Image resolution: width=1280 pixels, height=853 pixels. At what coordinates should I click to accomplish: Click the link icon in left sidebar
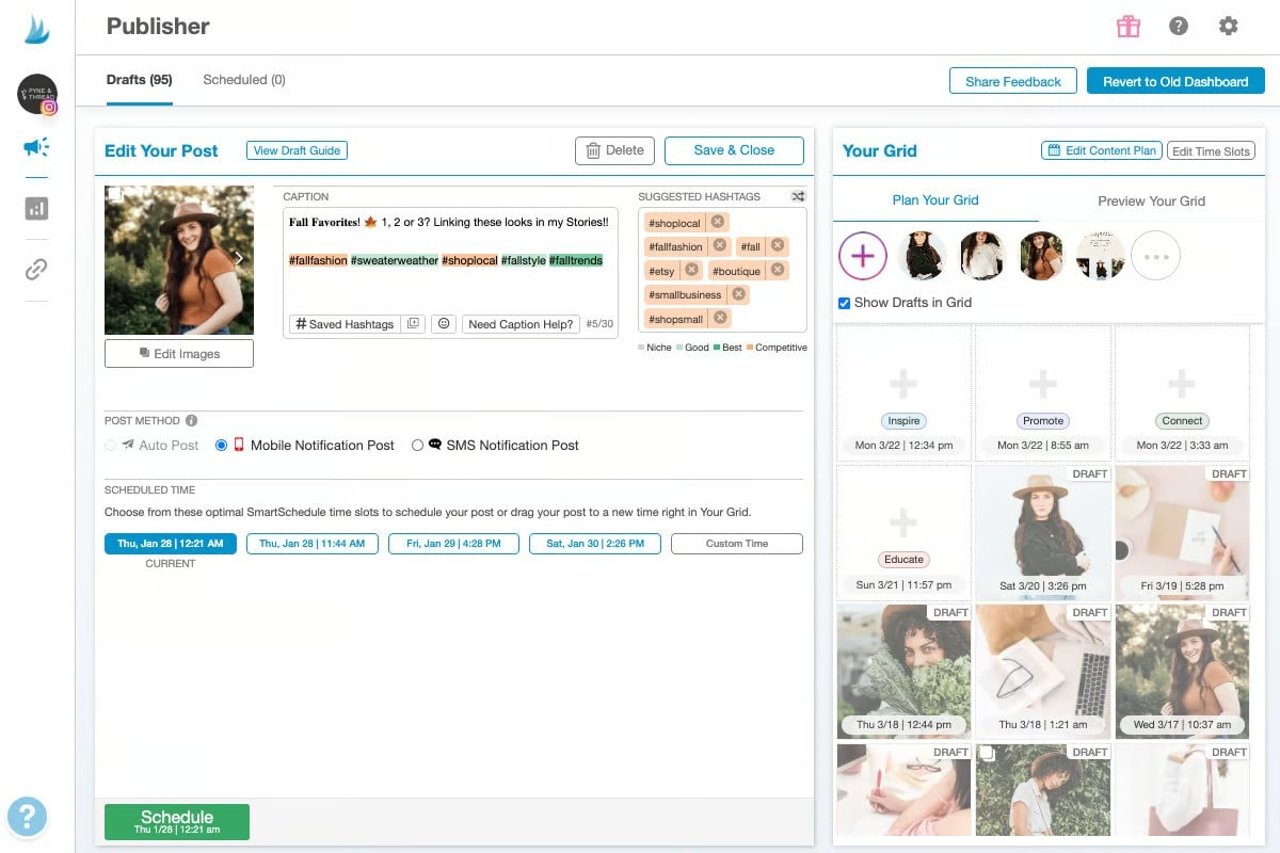click(x=36, y=269)
